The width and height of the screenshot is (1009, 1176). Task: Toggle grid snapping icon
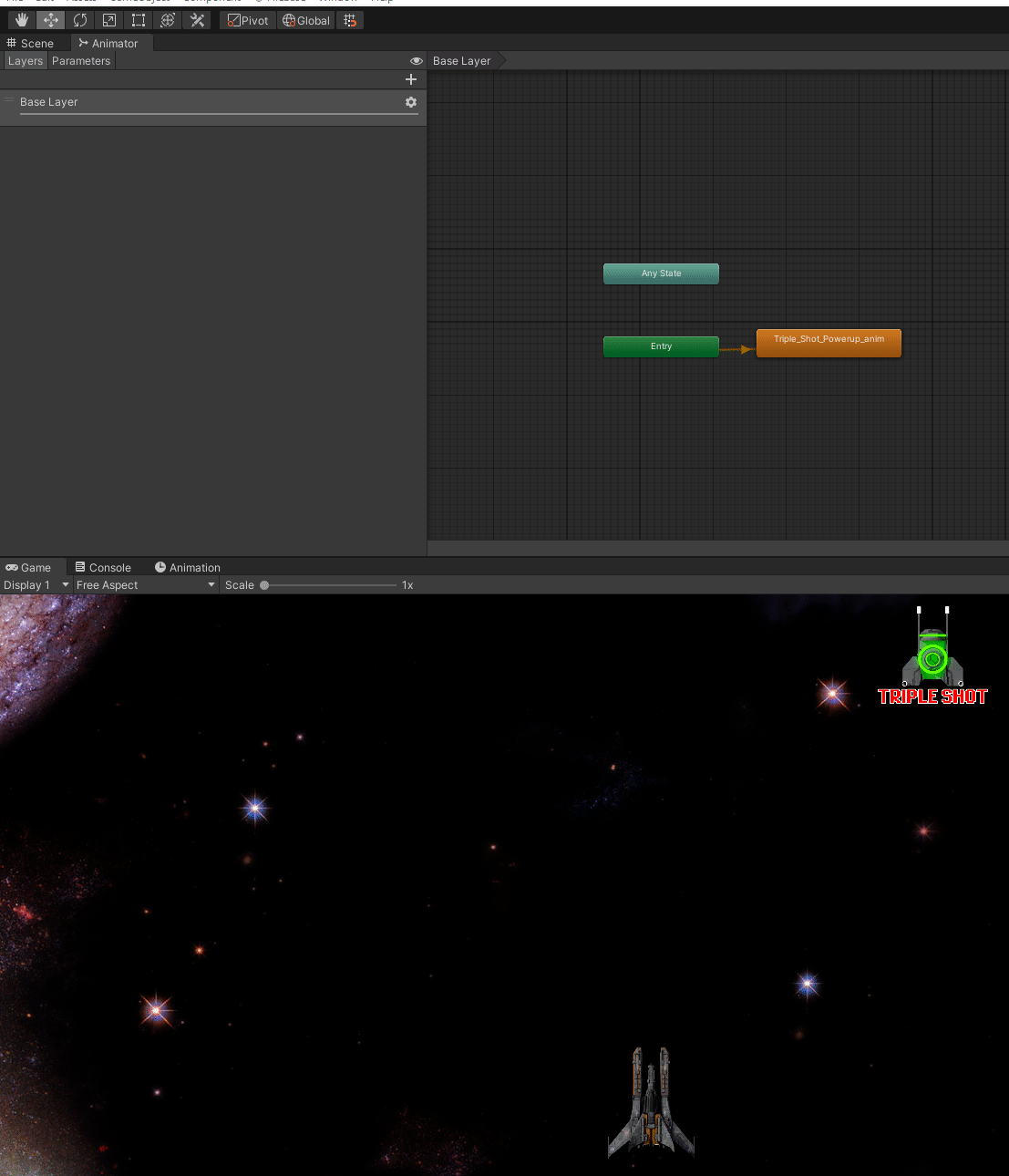[x=350, y=20]
